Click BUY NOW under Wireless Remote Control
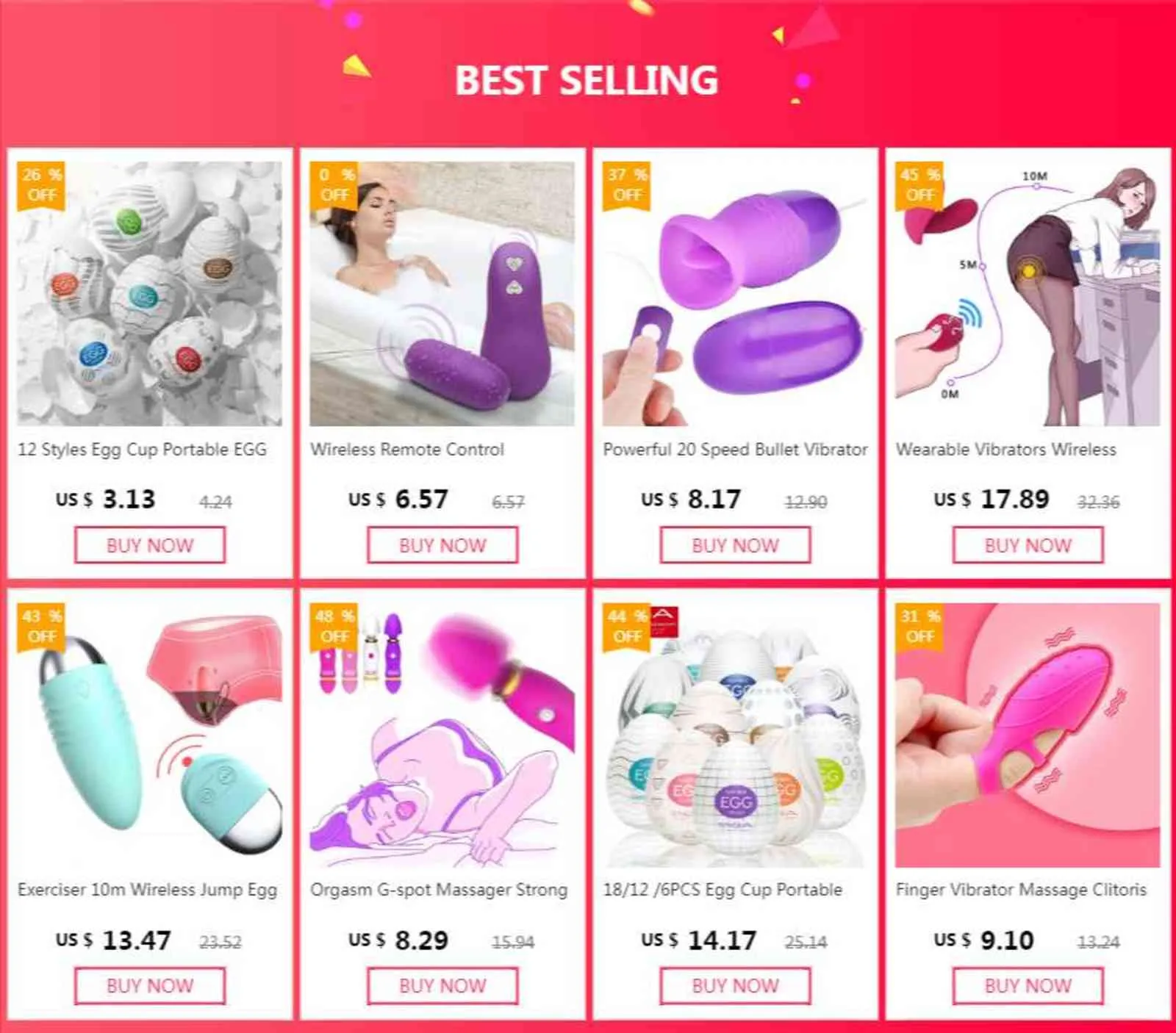Image resolution: width=1176 pixels, height=1033 pixels. 442,545
